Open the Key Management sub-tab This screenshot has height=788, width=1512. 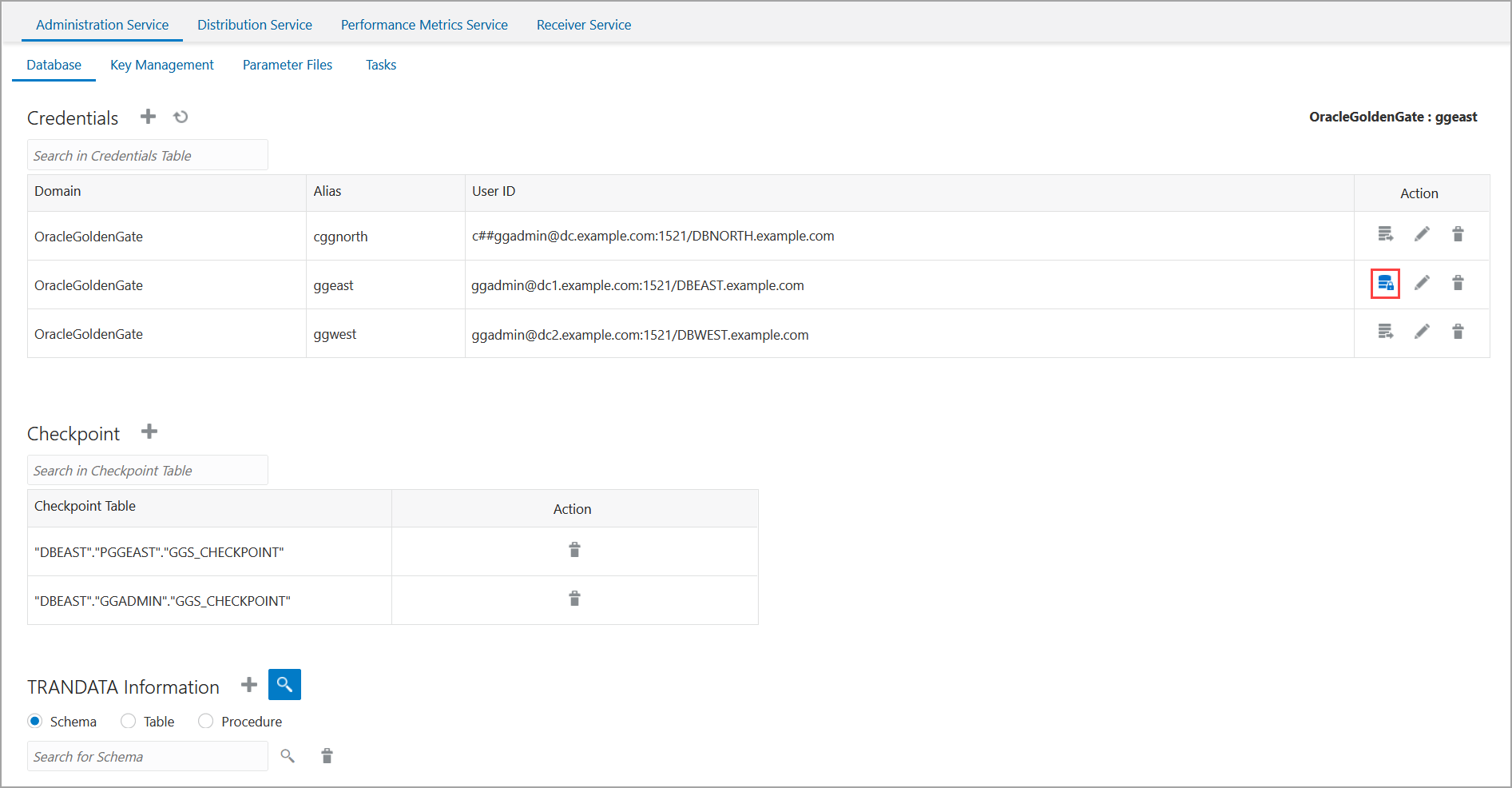coord(162,65)
